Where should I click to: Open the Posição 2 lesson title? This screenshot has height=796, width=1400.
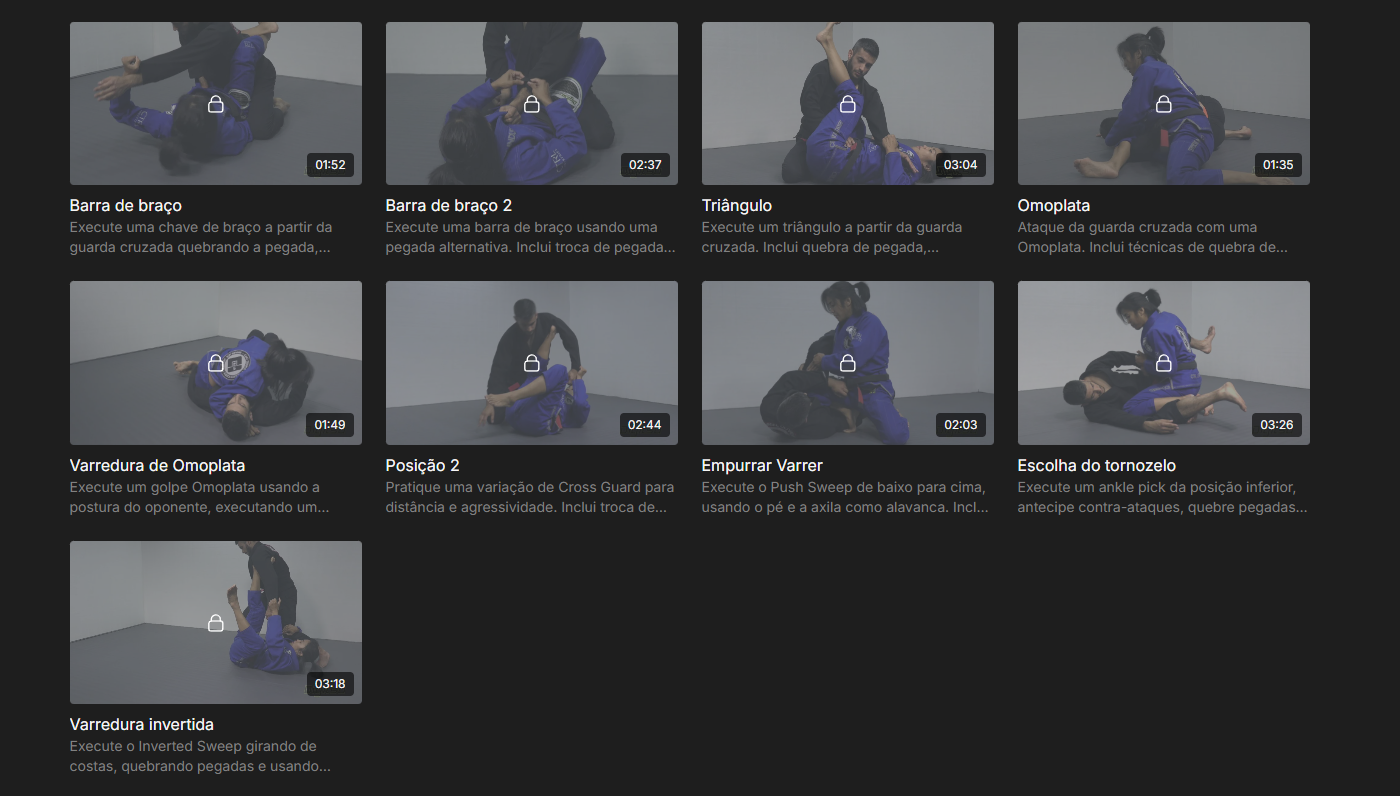pyautogui.click(x=422, y=466)
